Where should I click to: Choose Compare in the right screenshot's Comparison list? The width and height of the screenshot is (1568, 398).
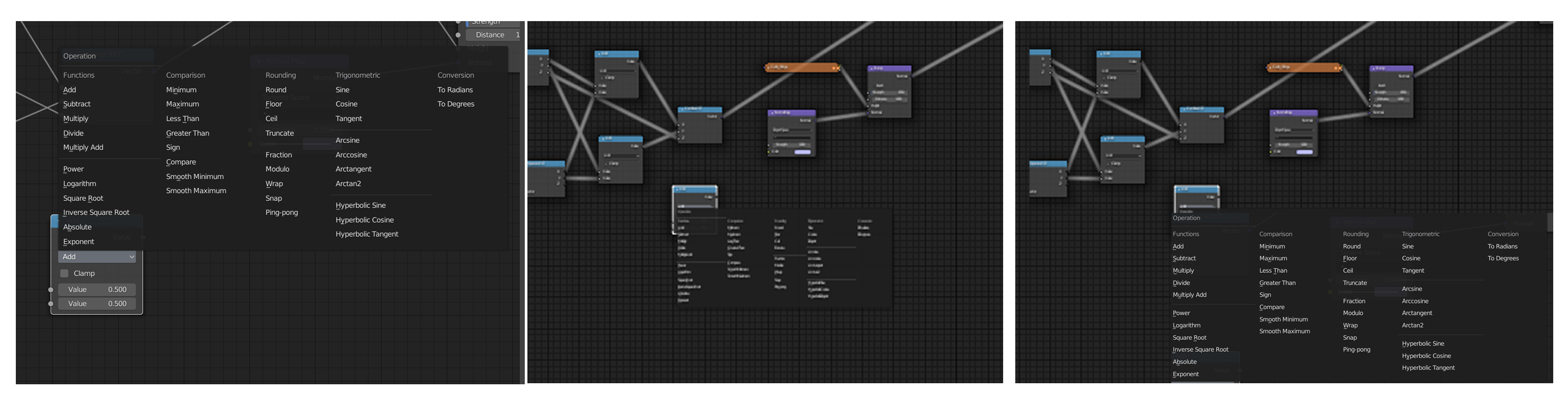(1272, 307)
